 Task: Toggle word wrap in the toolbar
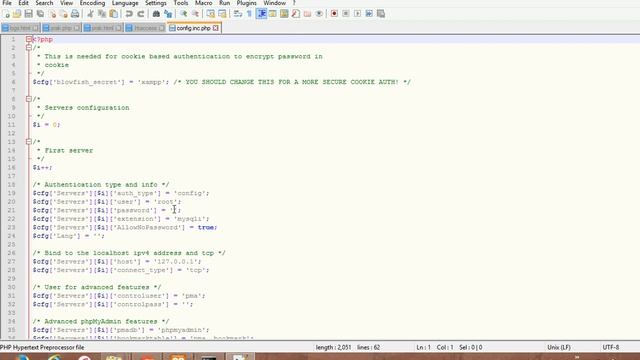pos(238,14)
